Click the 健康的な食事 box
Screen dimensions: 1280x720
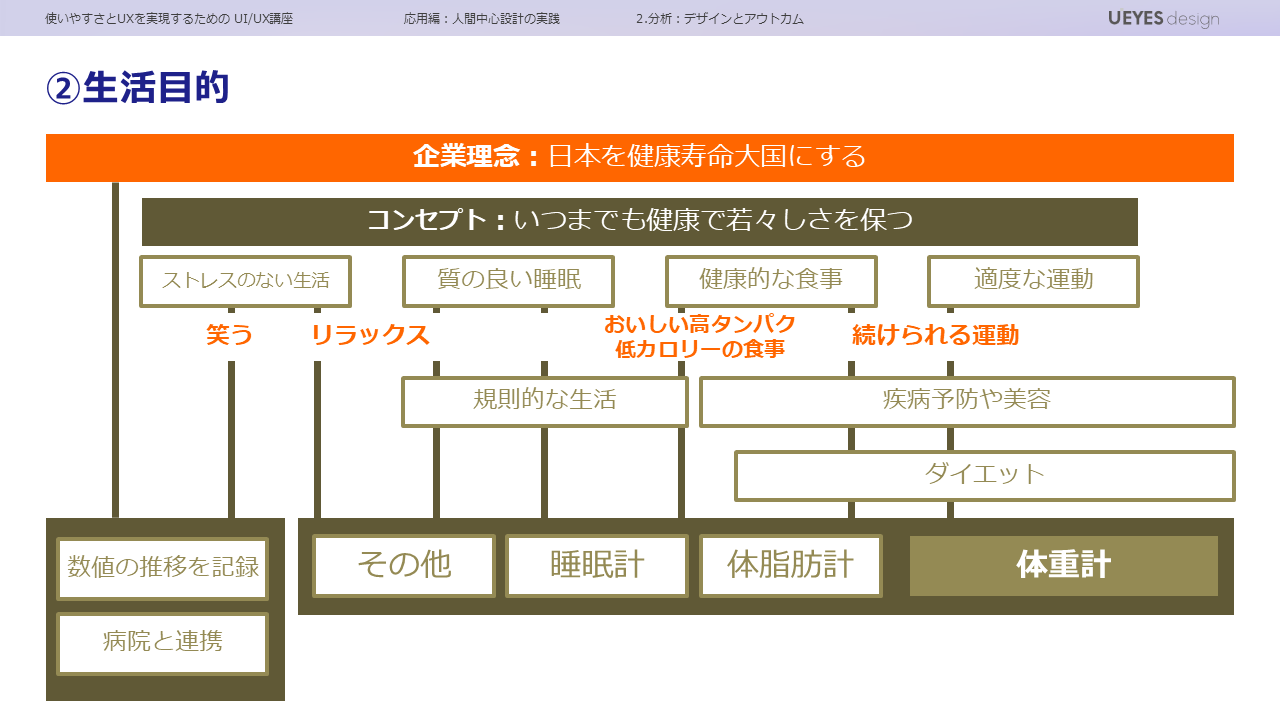click(771, 281)
